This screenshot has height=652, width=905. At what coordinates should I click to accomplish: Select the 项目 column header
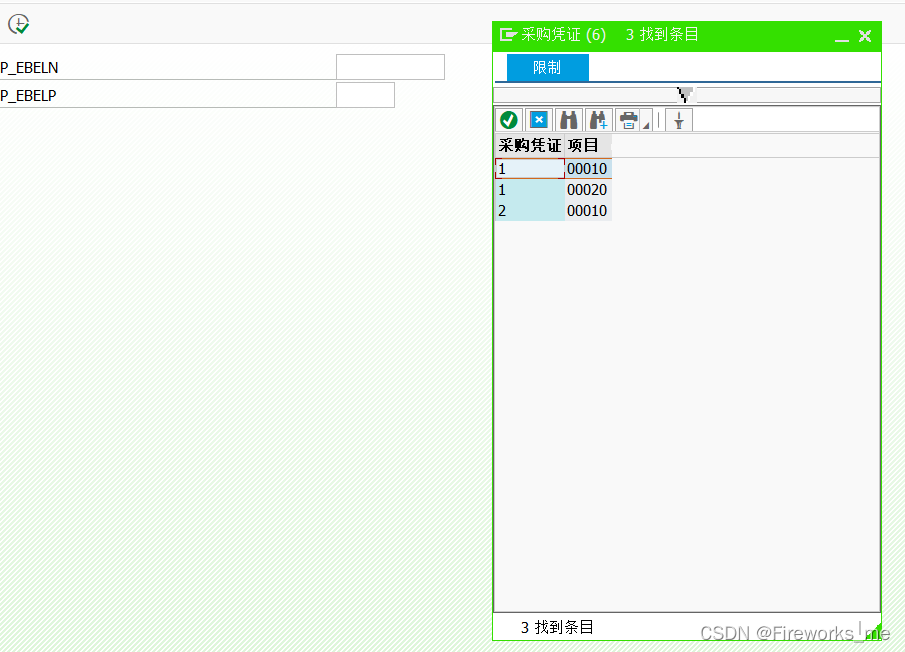click(588, 145)
